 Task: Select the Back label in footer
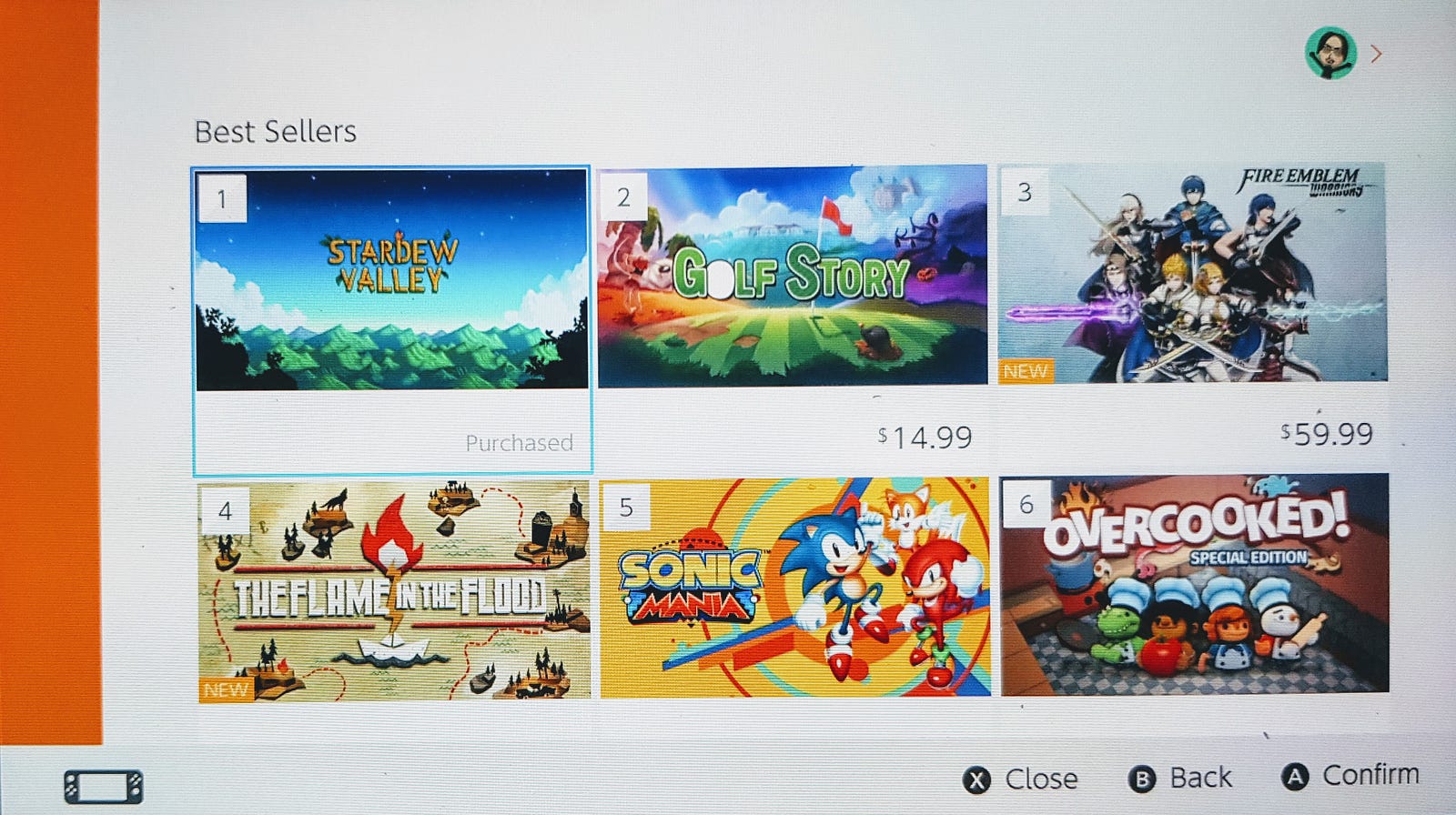[x=1200, y=778]
